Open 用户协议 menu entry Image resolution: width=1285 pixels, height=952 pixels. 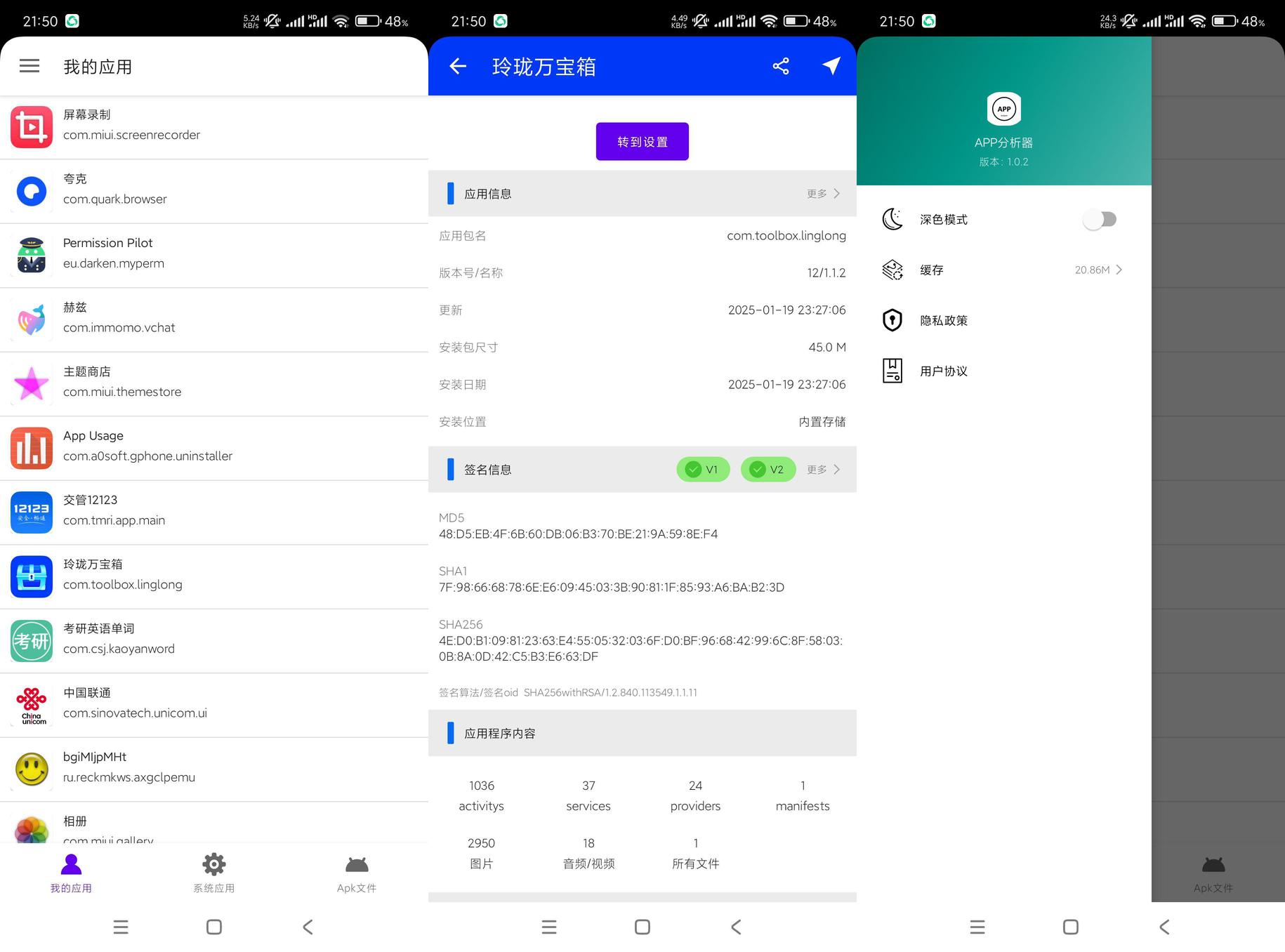coord(1004,371)
